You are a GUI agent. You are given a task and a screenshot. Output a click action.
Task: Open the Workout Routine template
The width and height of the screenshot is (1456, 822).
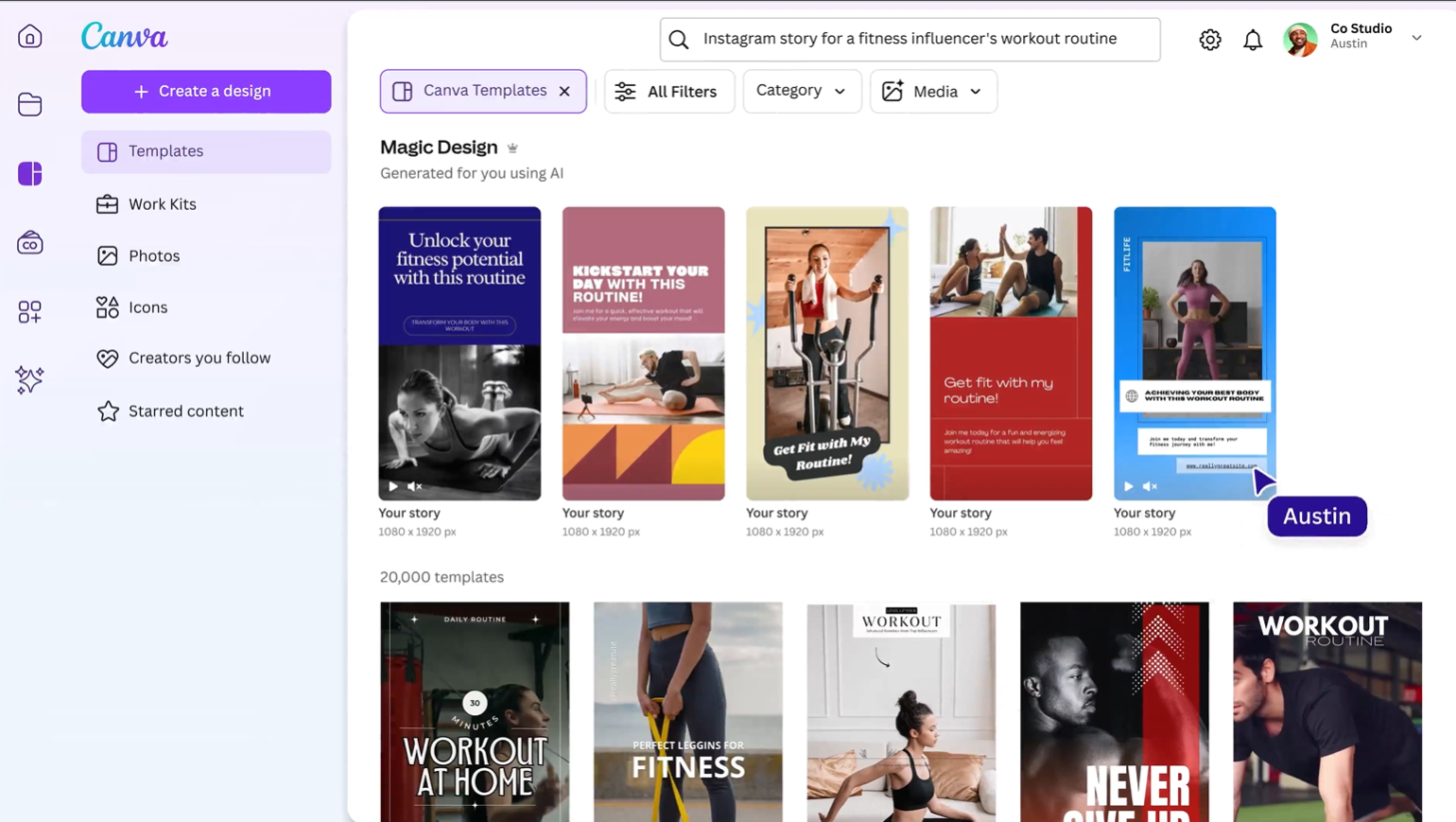[x=1327, y=712]
